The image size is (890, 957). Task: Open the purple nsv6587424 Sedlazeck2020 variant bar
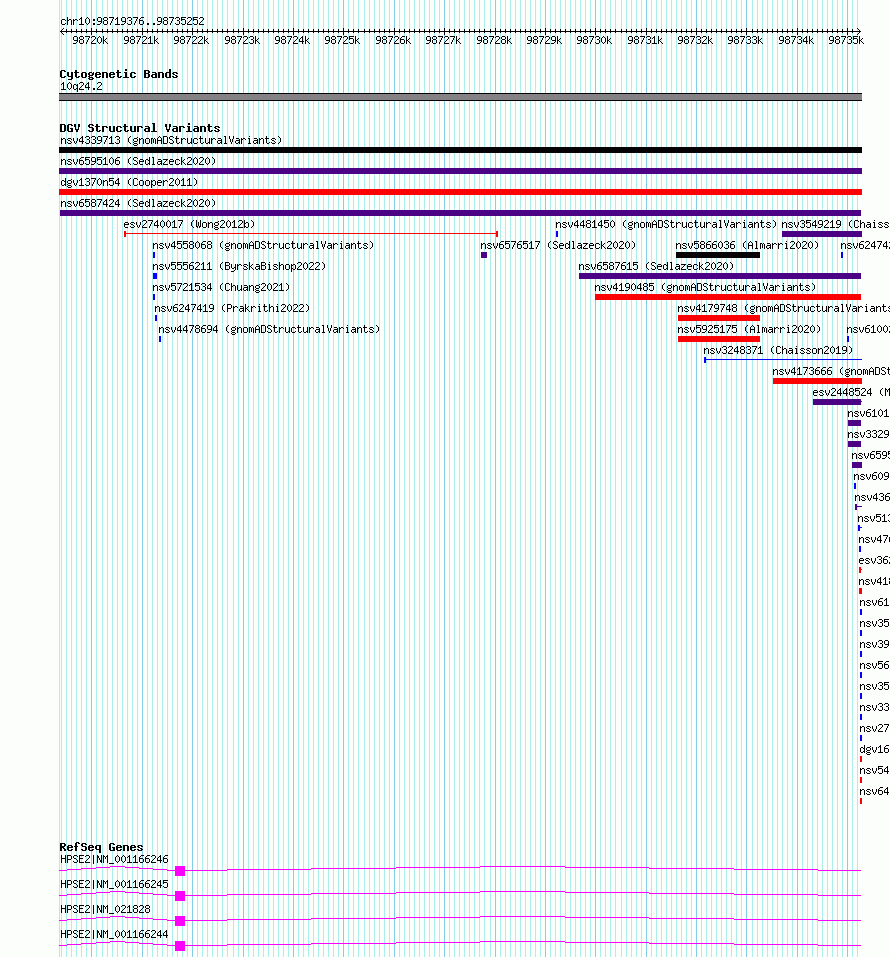coord(460,213)
